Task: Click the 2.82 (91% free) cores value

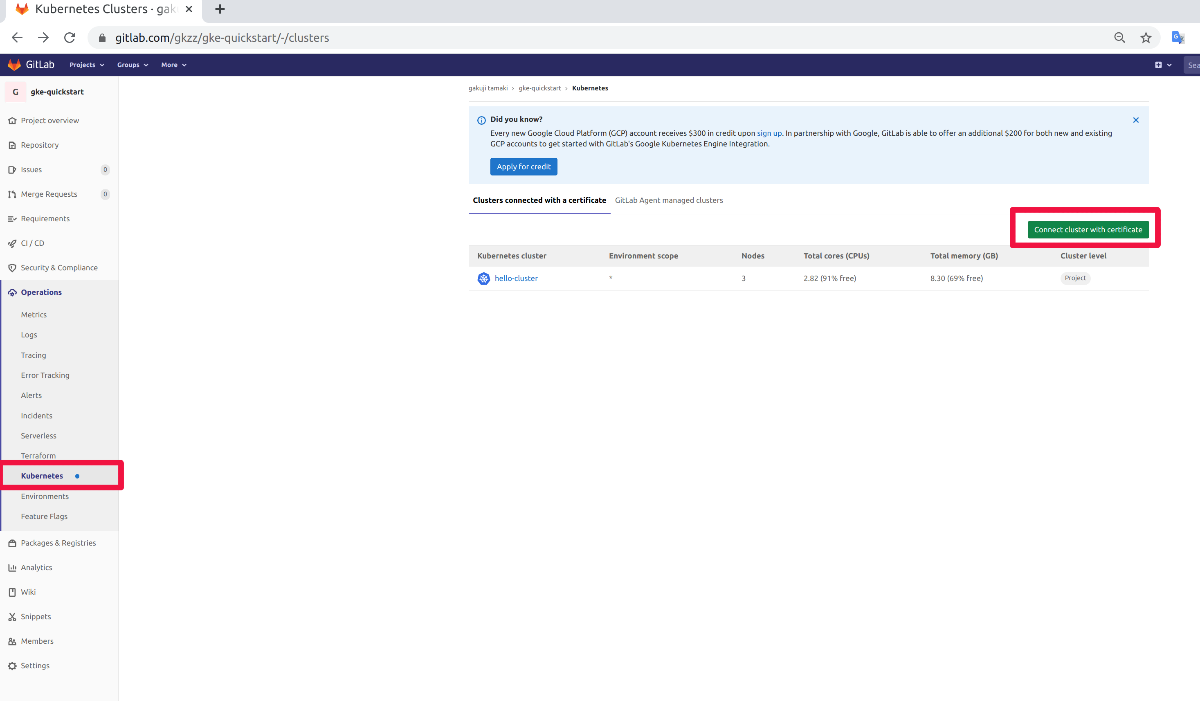Action: coord(830,278)
